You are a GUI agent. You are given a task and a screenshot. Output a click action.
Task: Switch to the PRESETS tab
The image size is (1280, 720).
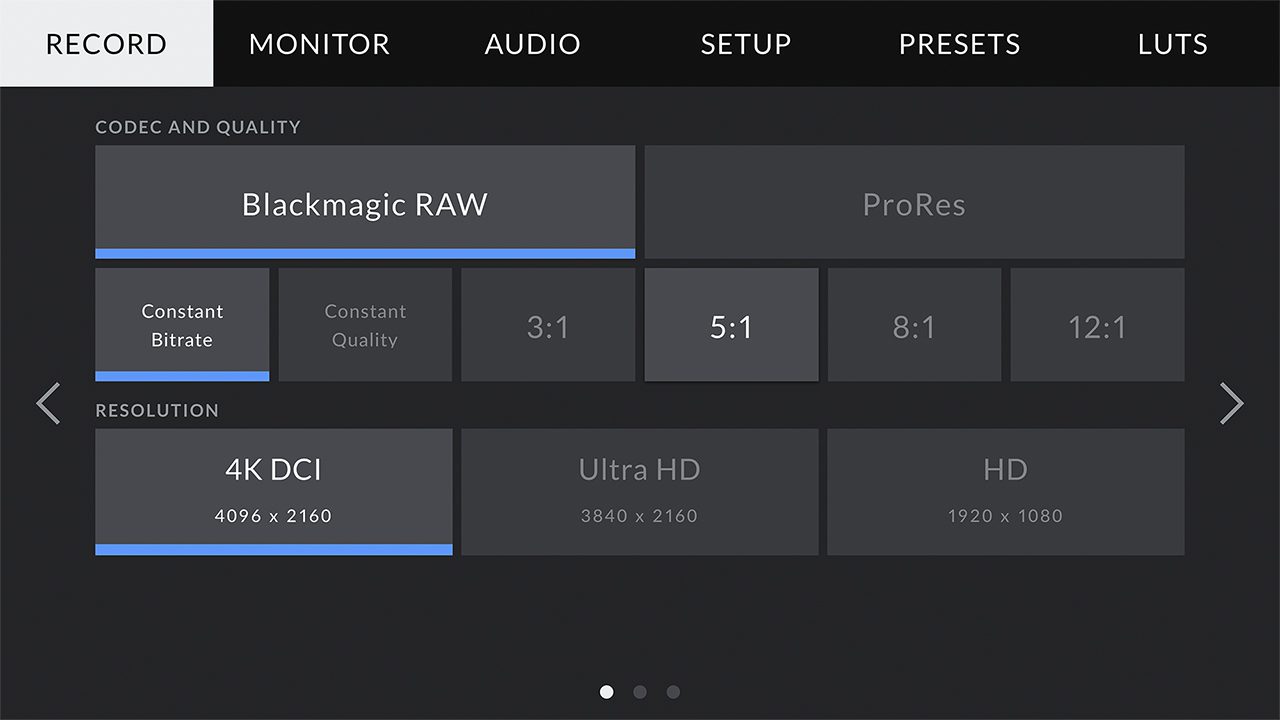(x=959, y=44)
